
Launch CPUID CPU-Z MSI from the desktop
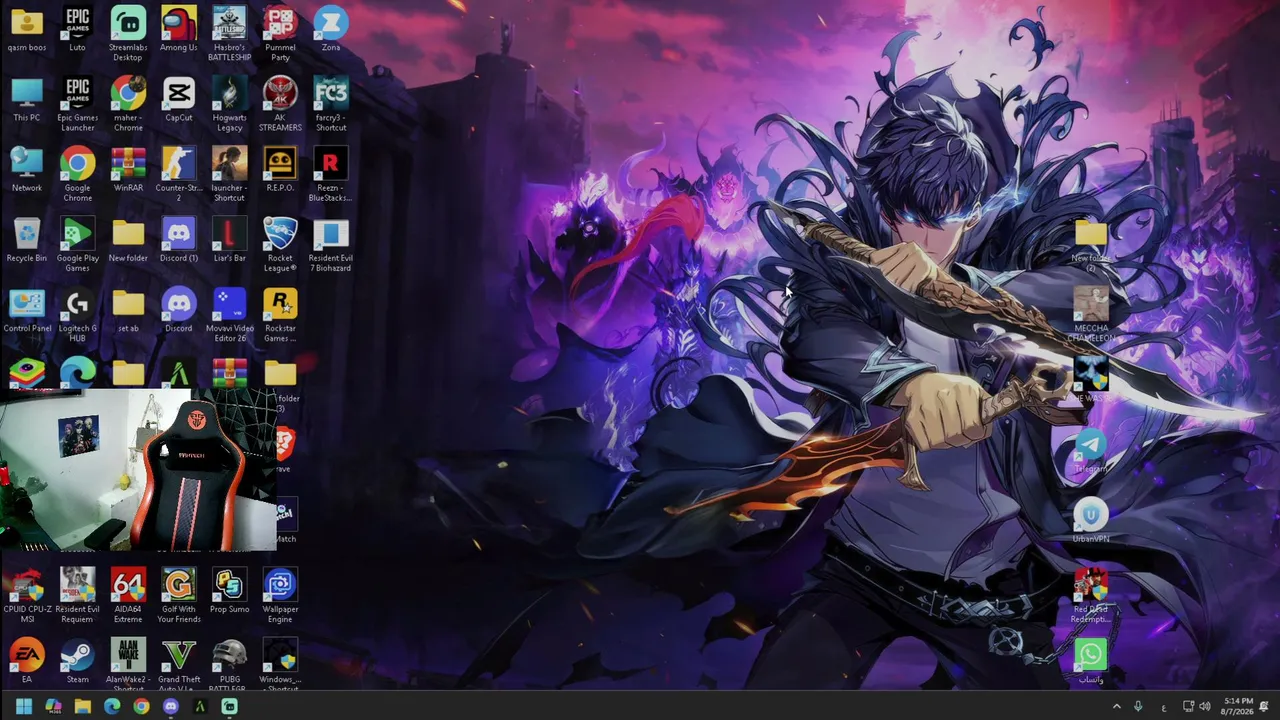pos(27,596)
